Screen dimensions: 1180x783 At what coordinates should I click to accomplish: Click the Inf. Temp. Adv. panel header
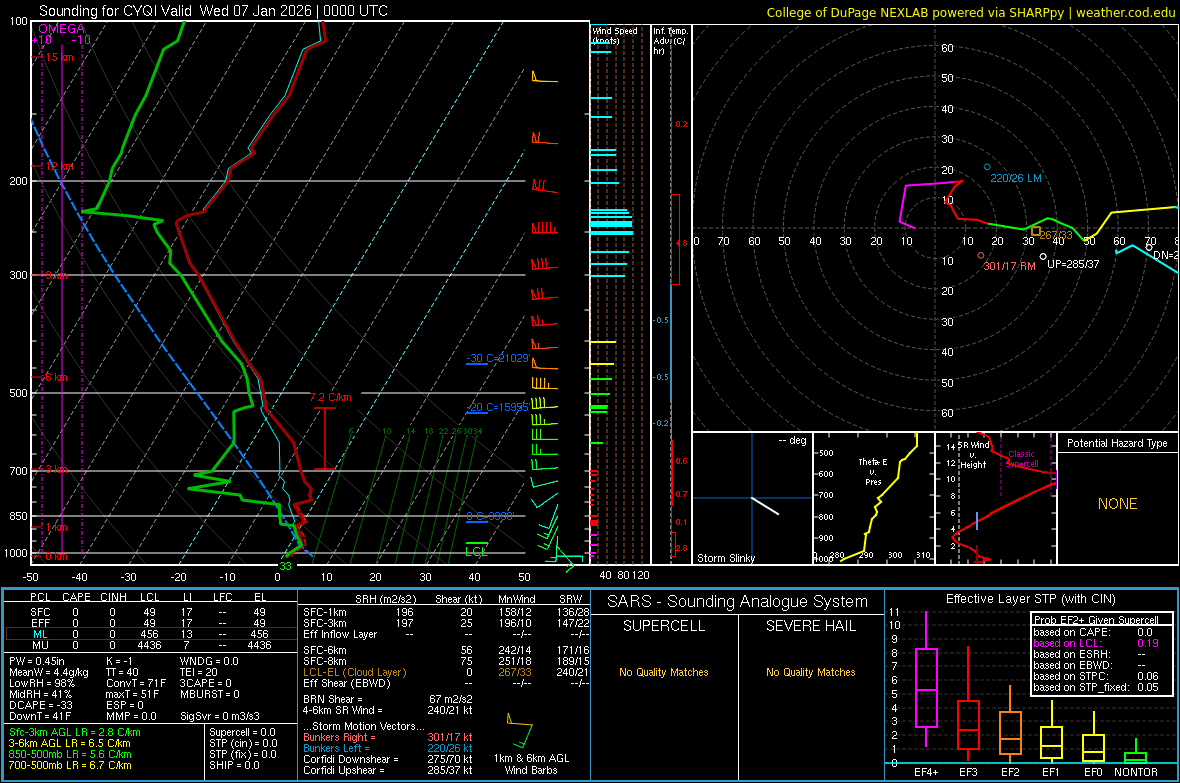pos(670,41)
